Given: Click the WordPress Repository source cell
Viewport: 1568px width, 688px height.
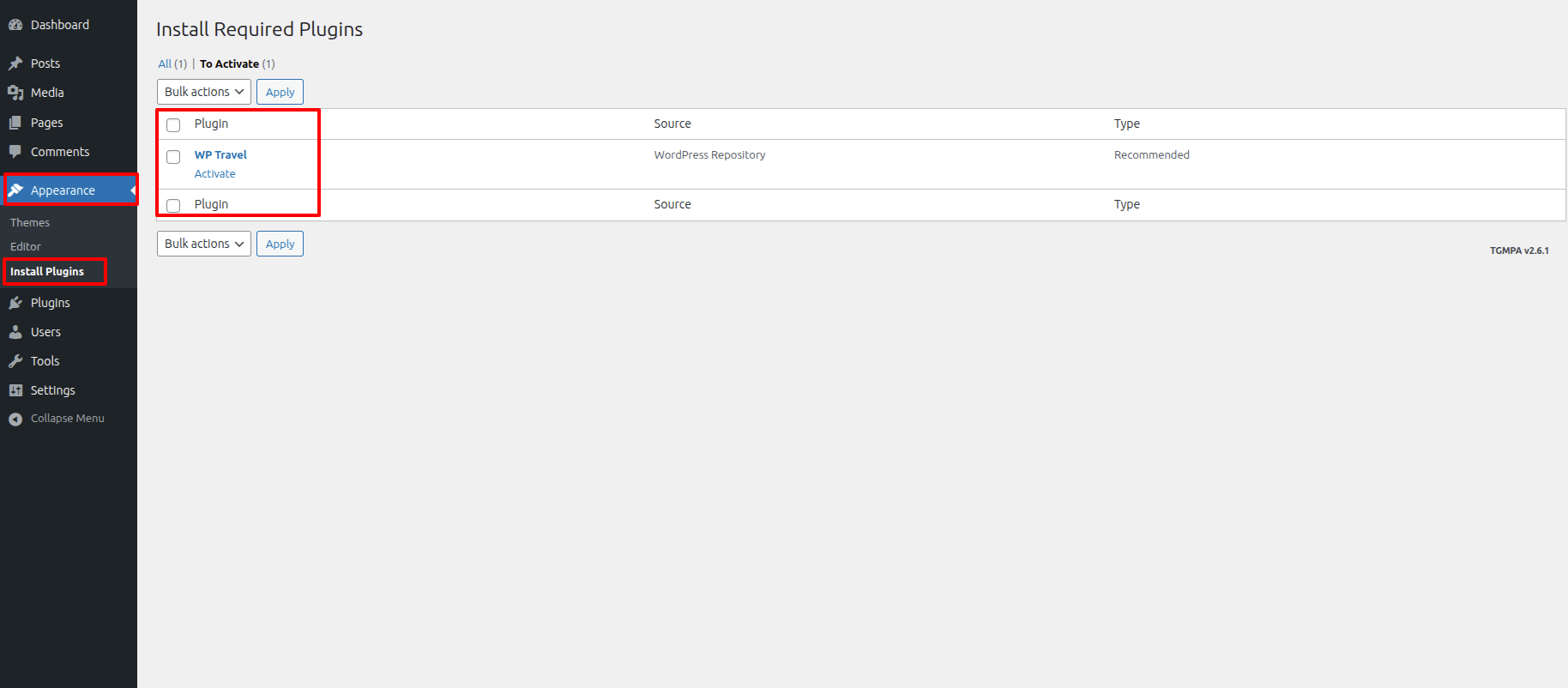Looking at the screenshot, I should (709, 155).
